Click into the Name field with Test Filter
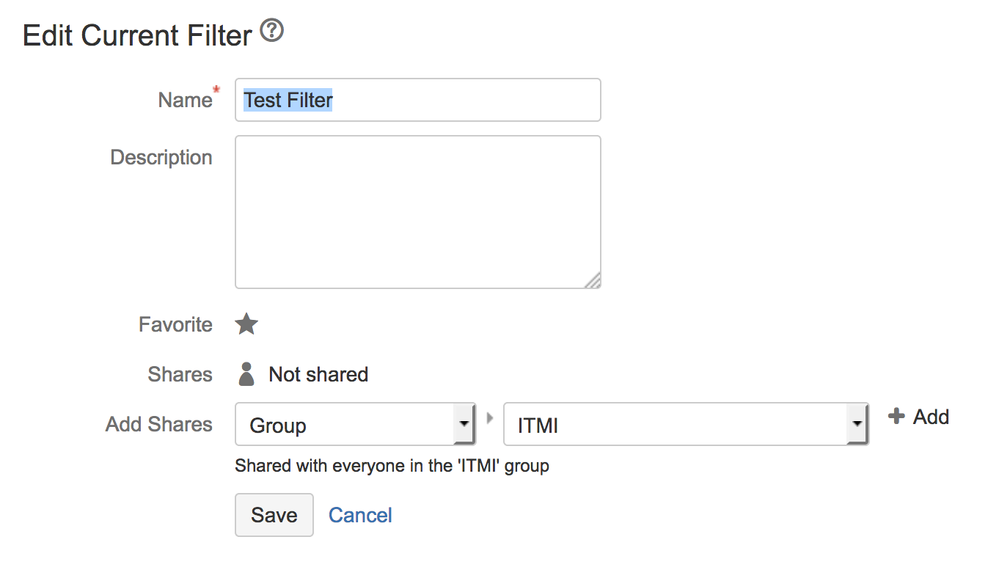This screenshot has height=562, width=999. point(417,100)
